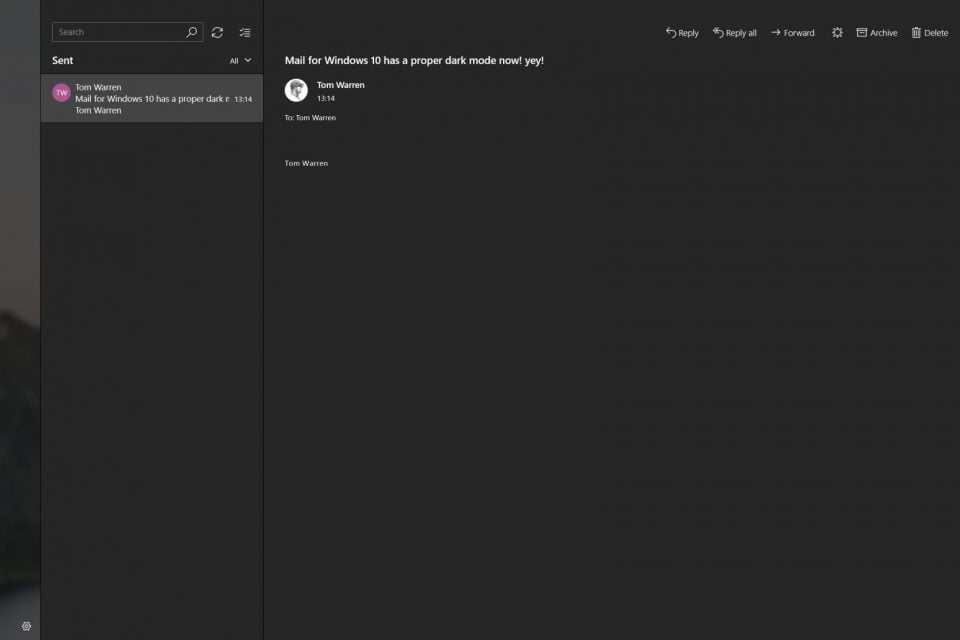Click the Sent folder header

[x=63, y=60]
